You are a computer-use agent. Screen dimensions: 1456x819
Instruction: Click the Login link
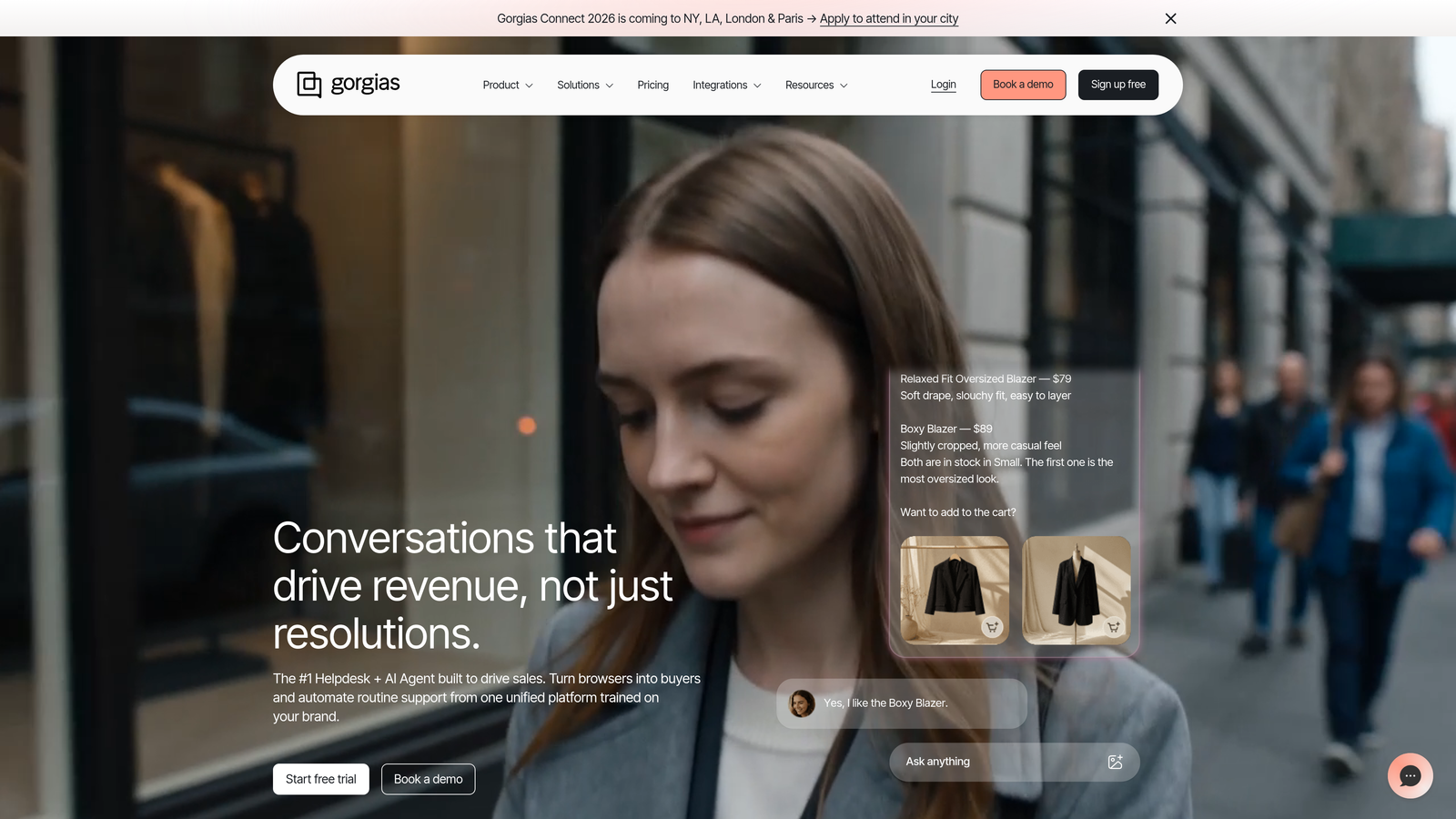click(x=943, y=85)
